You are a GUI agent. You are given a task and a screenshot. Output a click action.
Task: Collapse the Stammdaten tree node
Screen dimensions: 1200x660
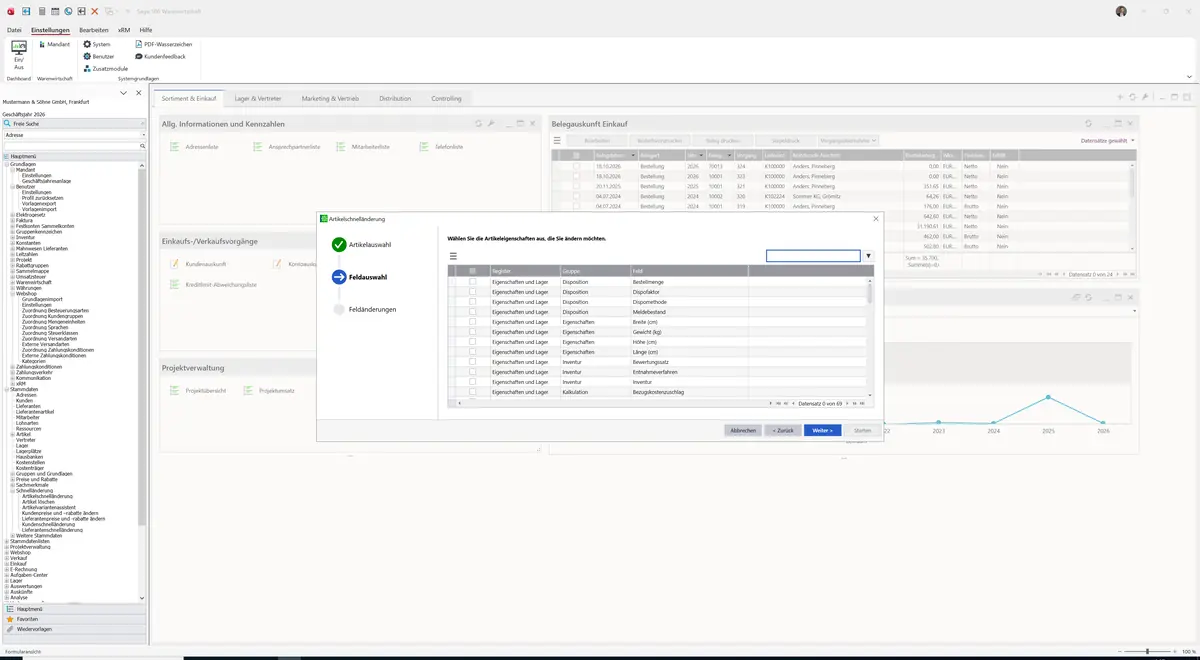pos(7,390)
